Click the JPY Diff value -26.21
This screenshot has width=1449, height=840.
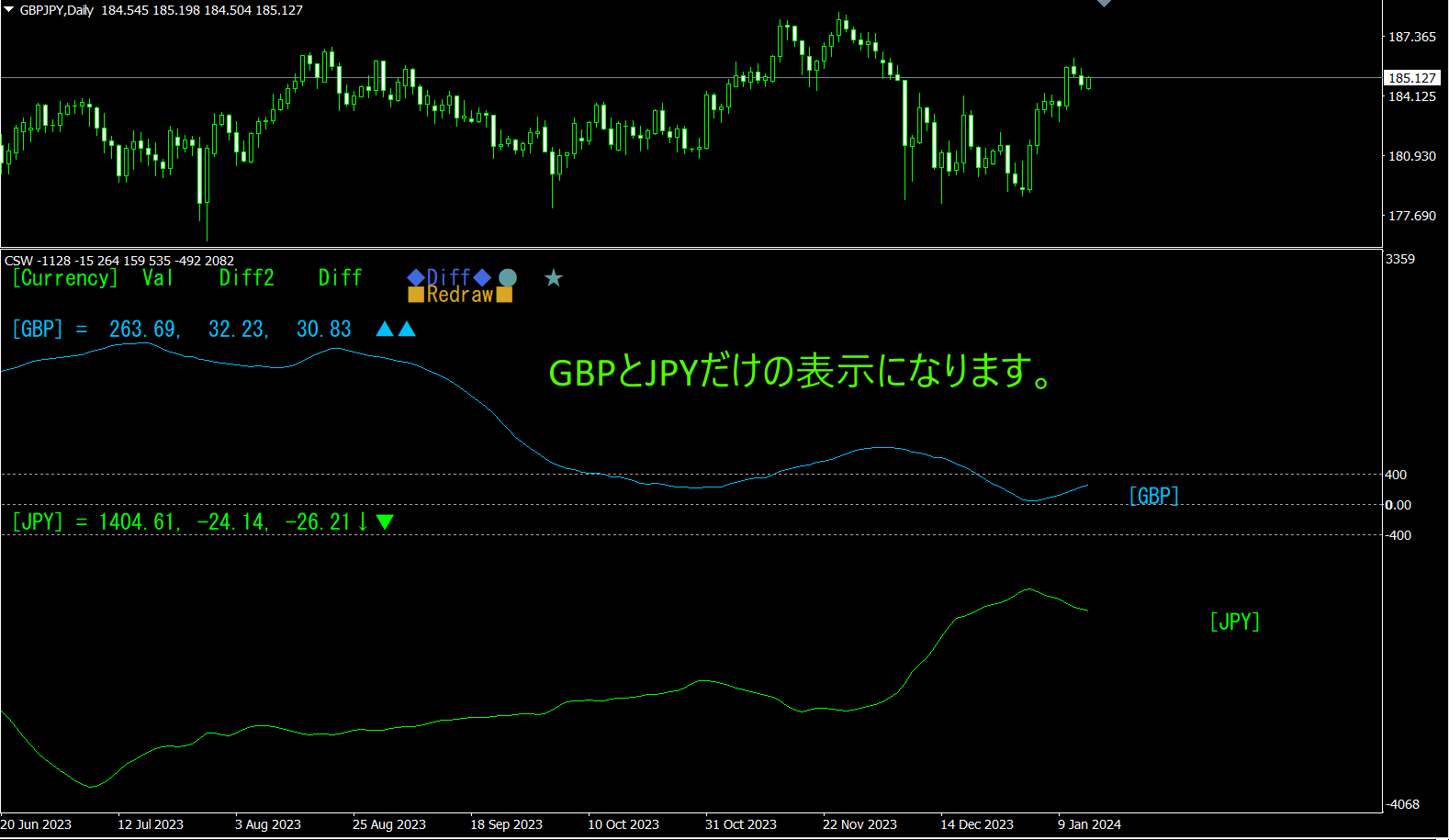318,522
